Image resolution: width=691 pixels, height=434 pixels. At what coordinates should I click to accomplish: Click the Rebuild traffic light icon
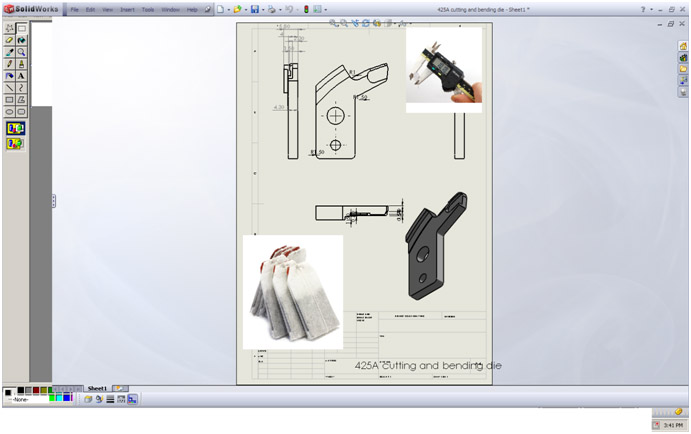tap(306, 9)
